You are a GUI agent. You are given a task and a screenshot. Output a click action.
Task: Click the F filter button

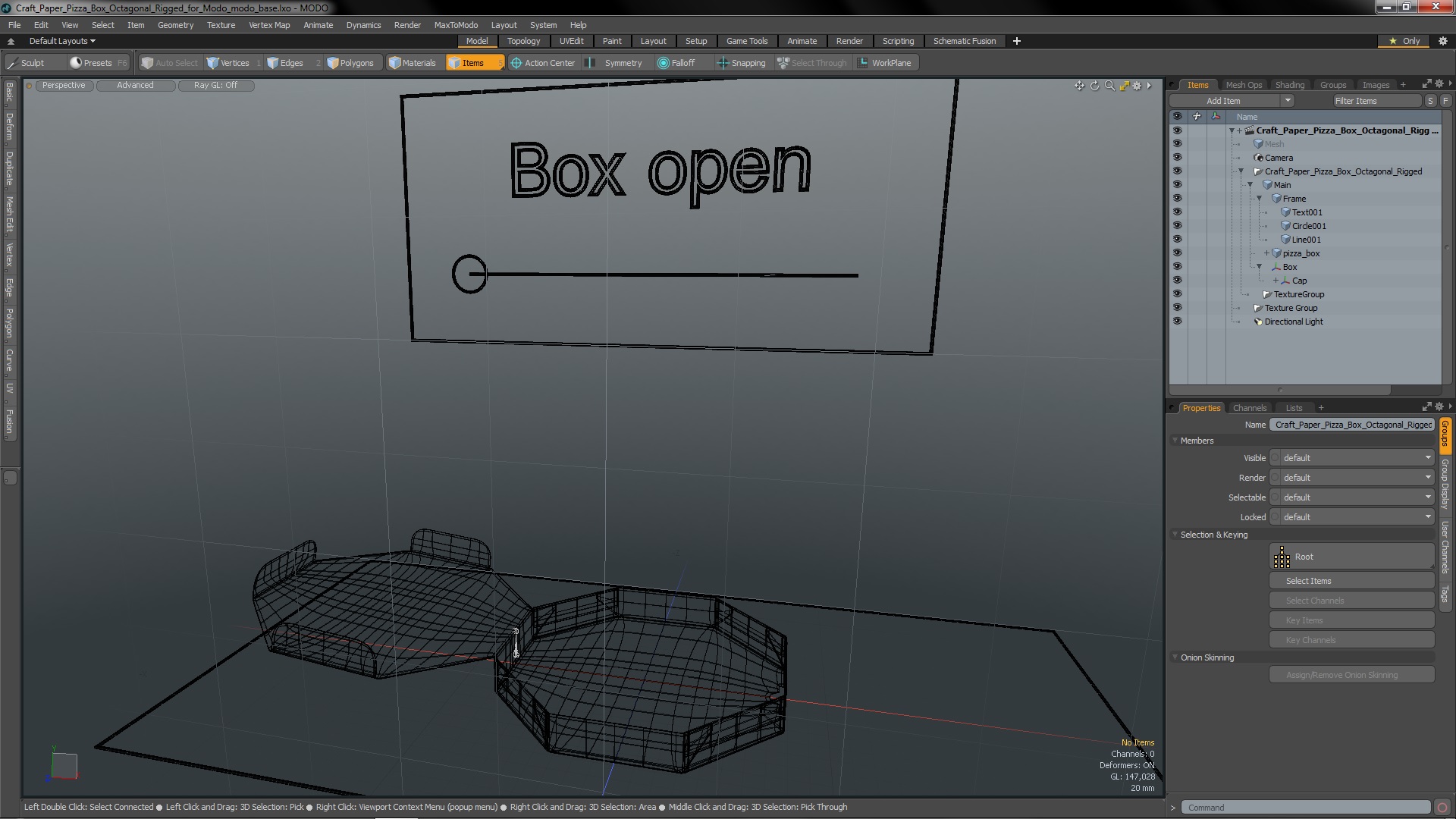1445,101
